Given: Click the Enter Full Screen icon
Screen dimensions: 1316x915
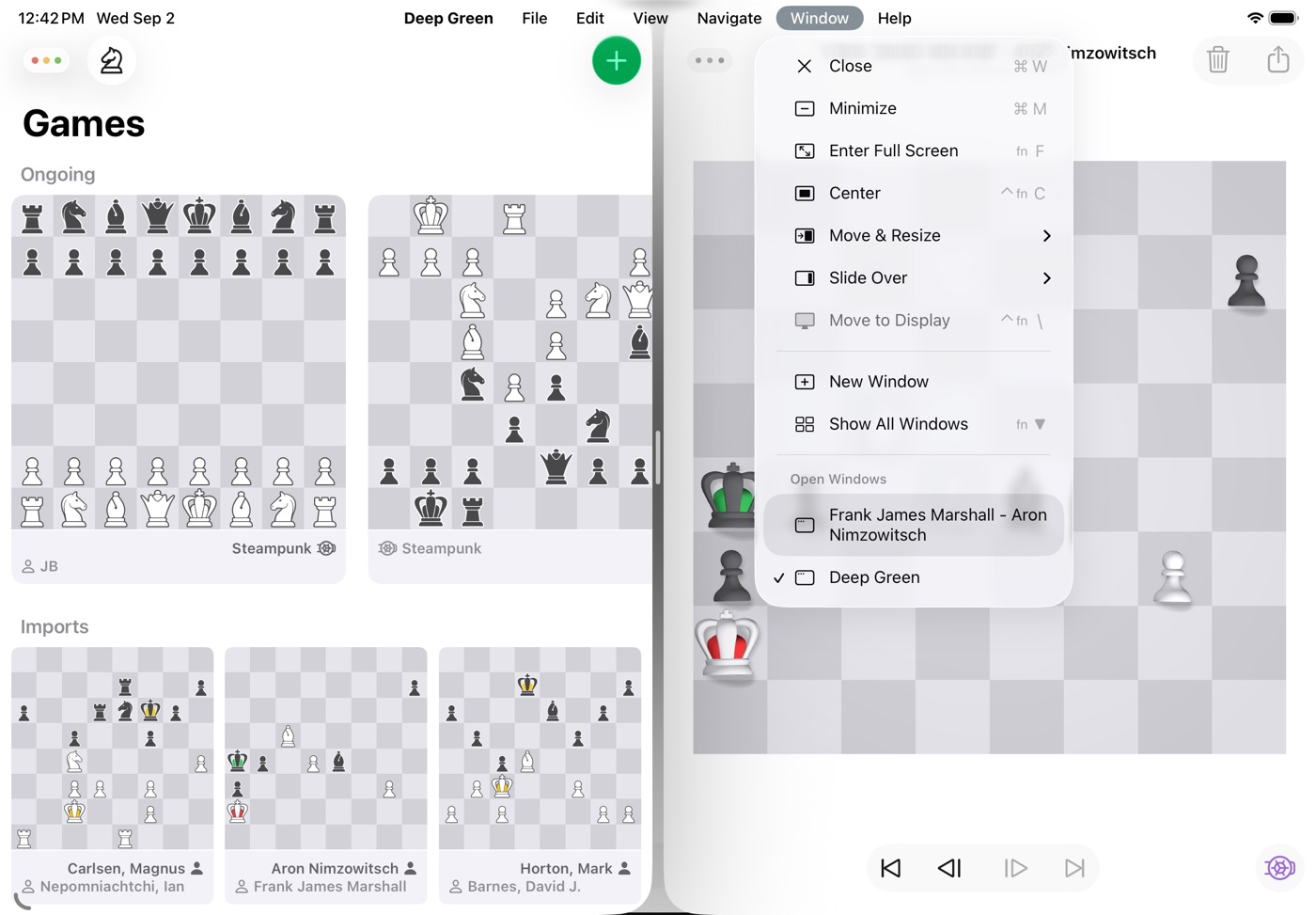Looking at the screenshot, I should 805,150.
